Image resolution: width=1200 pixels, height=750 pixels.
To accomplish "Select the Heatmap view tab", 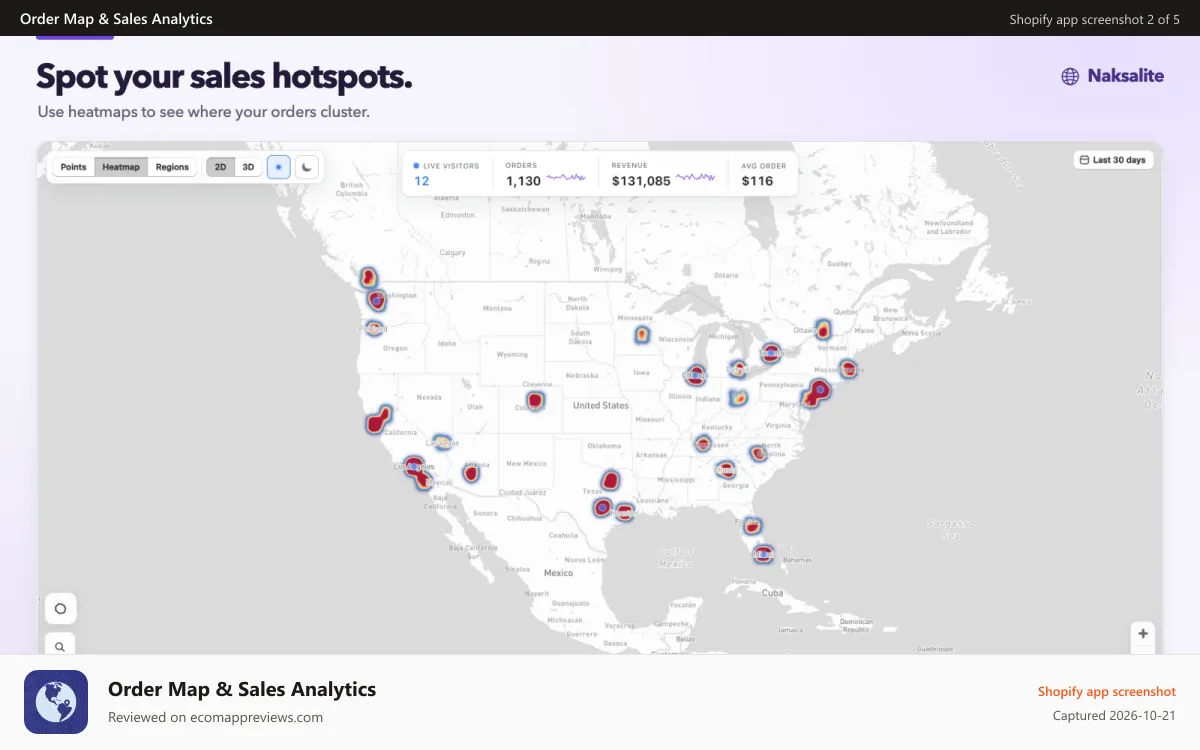I will [x=121, y=167].
